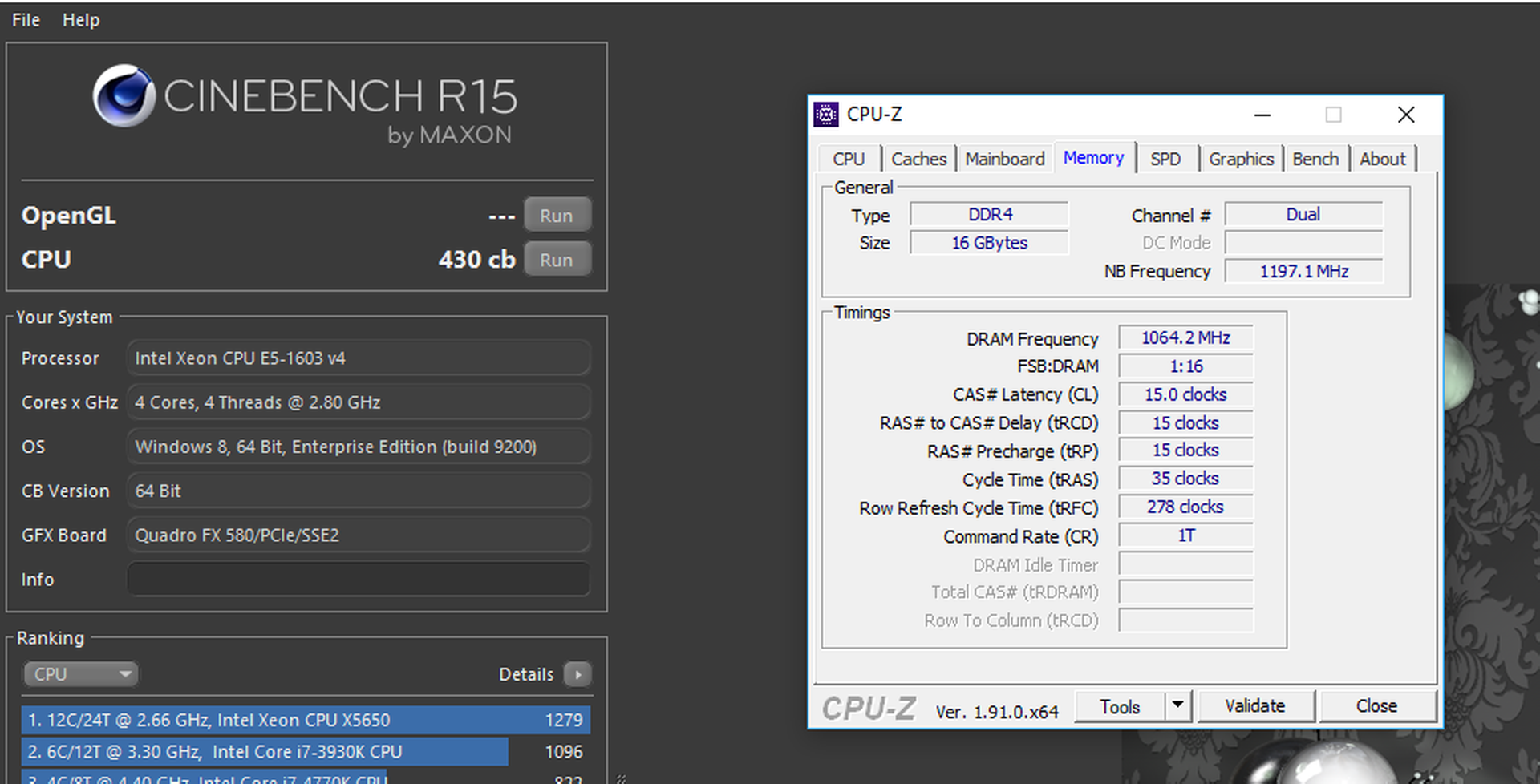Image resolution: width=1540 pixels, height=784 pixels.
Task: Click the tRFC 278 clocks value
Action: [1185, 507]
